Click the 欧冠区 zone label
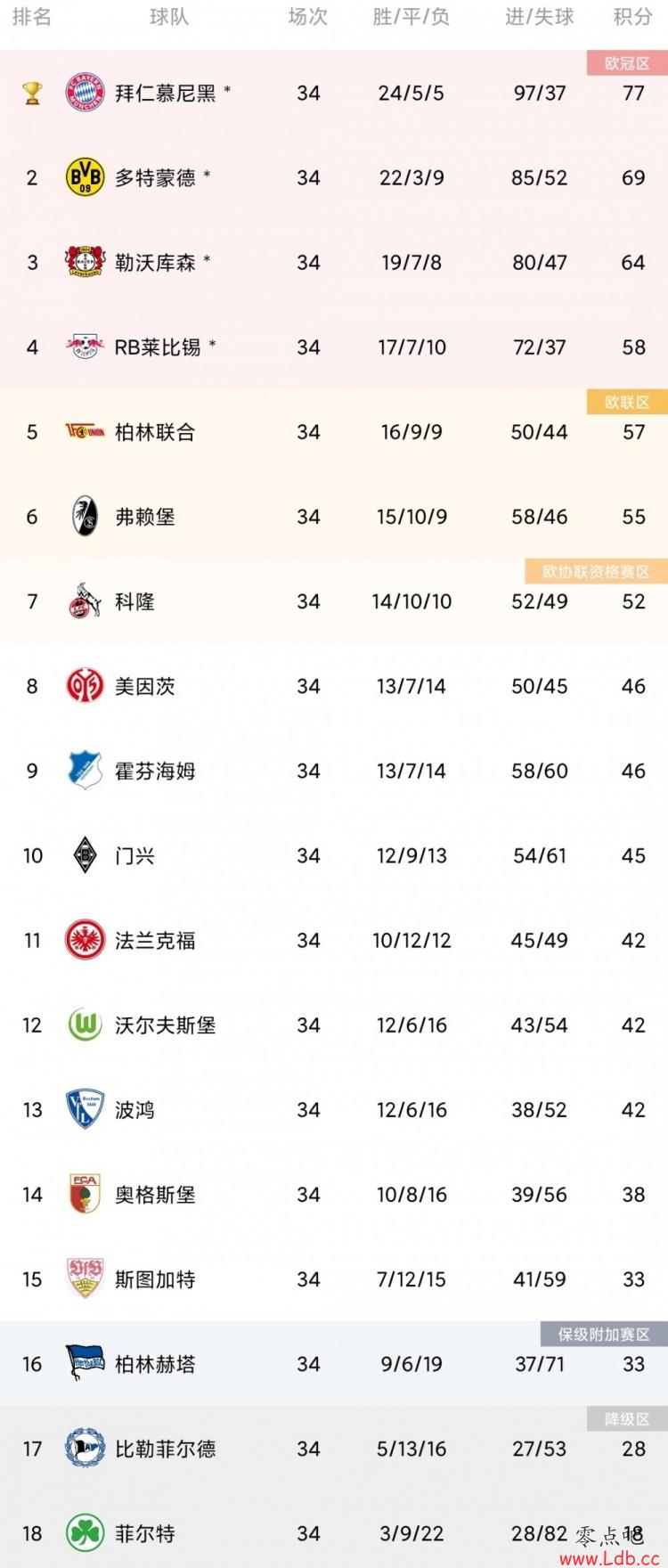Image resolution: width=668 pixels, height=1568 pixels. tap(627, 63)
